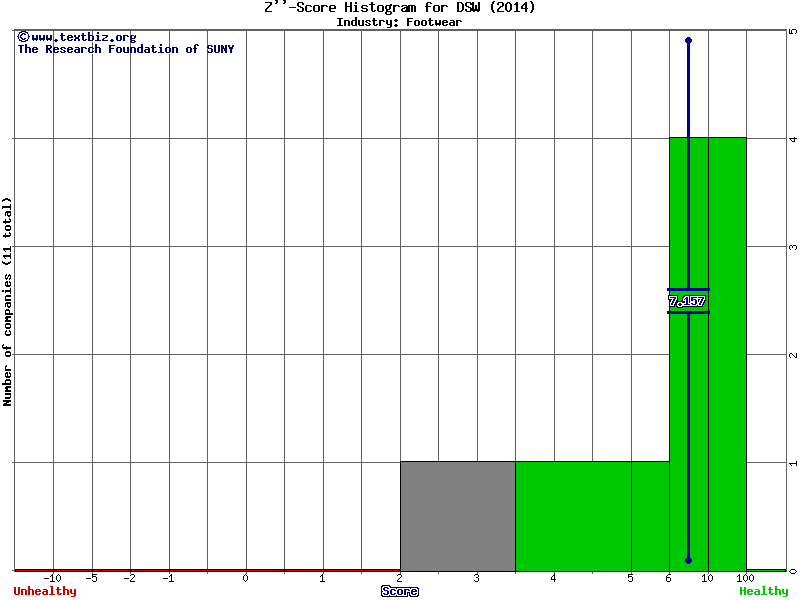800x600 pixels.
Task: Click 'The Research Foundation of SUNY' text
Action: click(126, 49)
